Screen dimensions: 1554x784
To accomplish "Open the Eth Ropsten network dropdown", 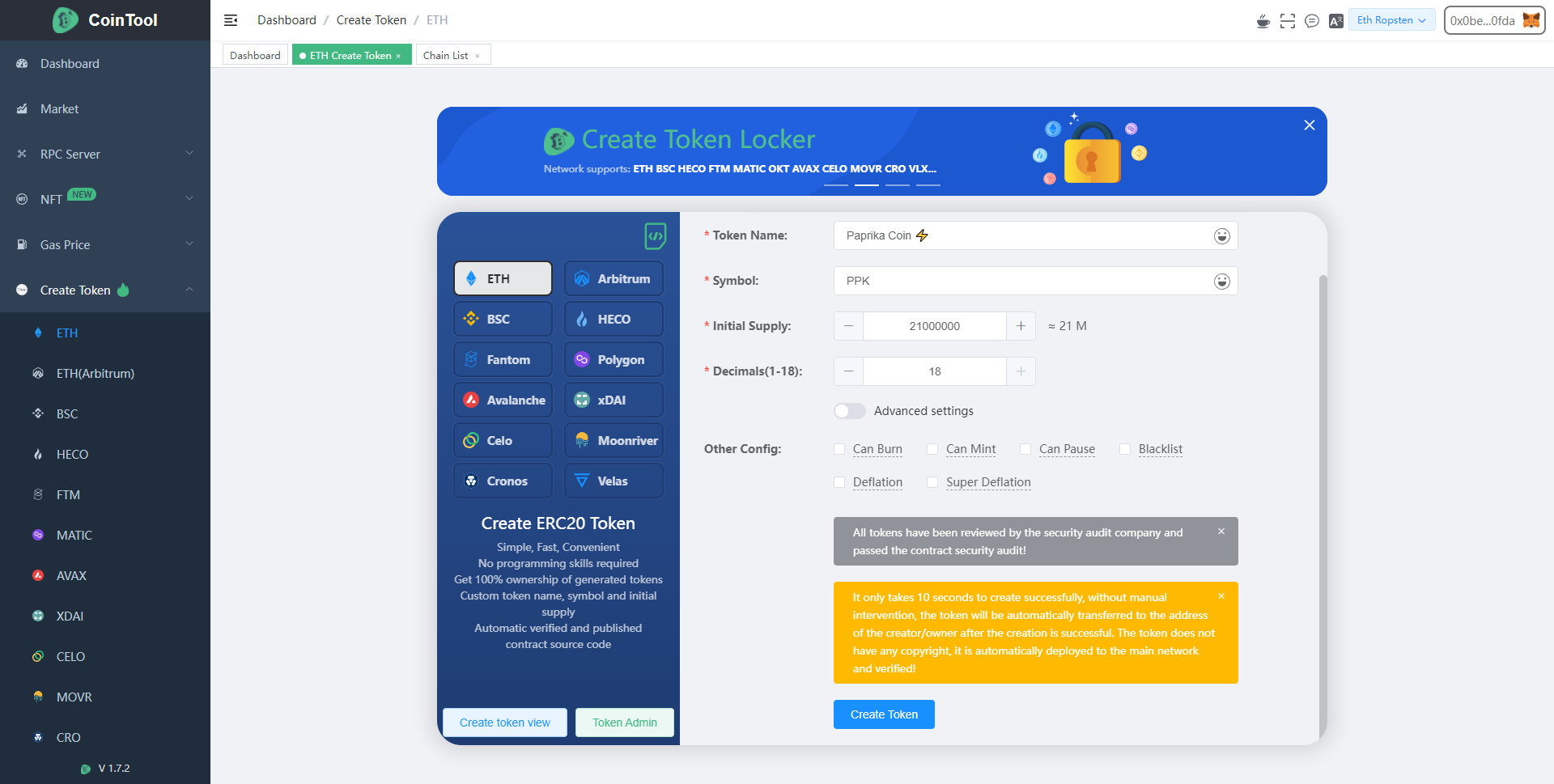I will [x=1391, y=19].
